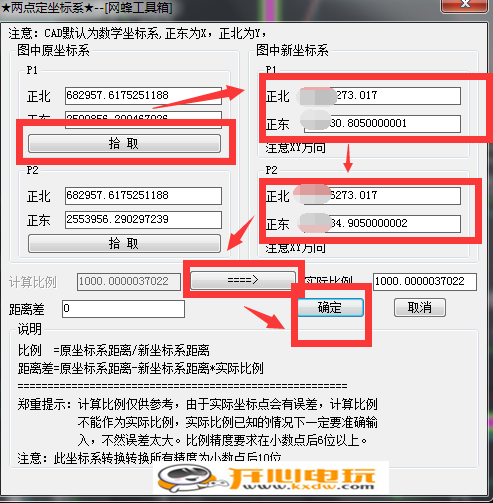This screenshot has width=493, height=503.
Task: Cancel the dialog with 取消
Action: (420, 307)
